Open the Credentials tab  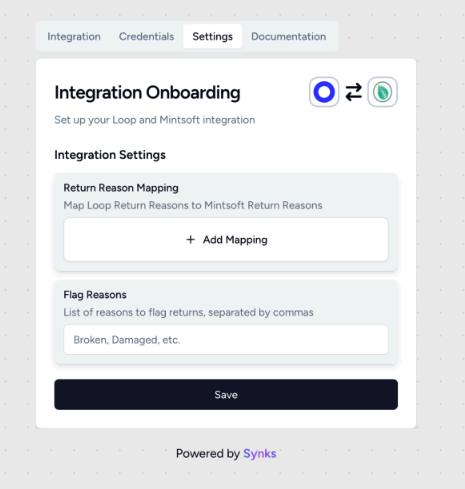(x=146, y=36)
